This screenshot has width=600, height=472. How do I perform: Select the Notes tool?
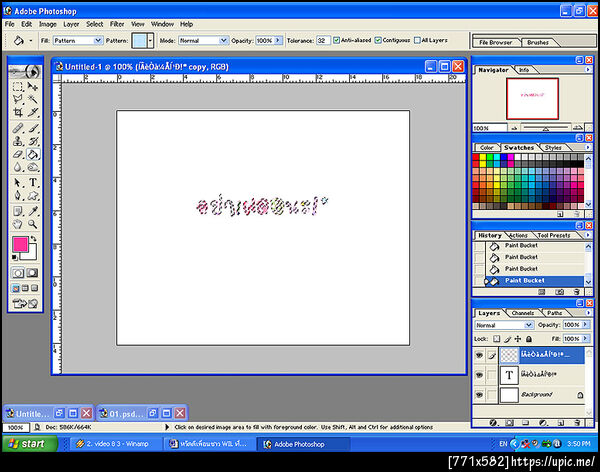click(x=18, y=211)
